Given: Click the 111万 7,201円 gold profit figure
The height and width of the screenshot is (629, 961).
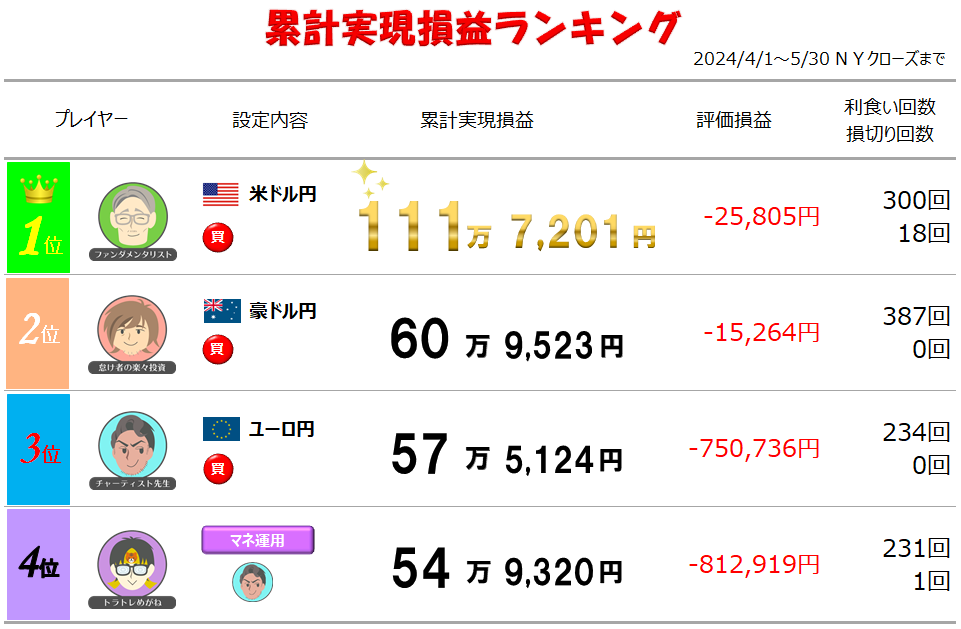Looking at the screenshot, I should (x=507, y=227).
